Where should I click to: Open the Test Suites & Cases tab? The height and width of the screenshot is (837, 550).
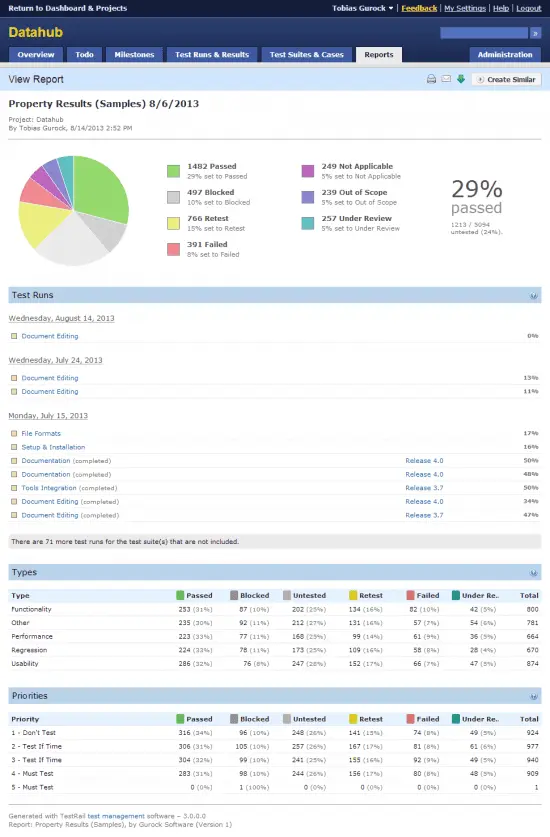pos(307,54)
